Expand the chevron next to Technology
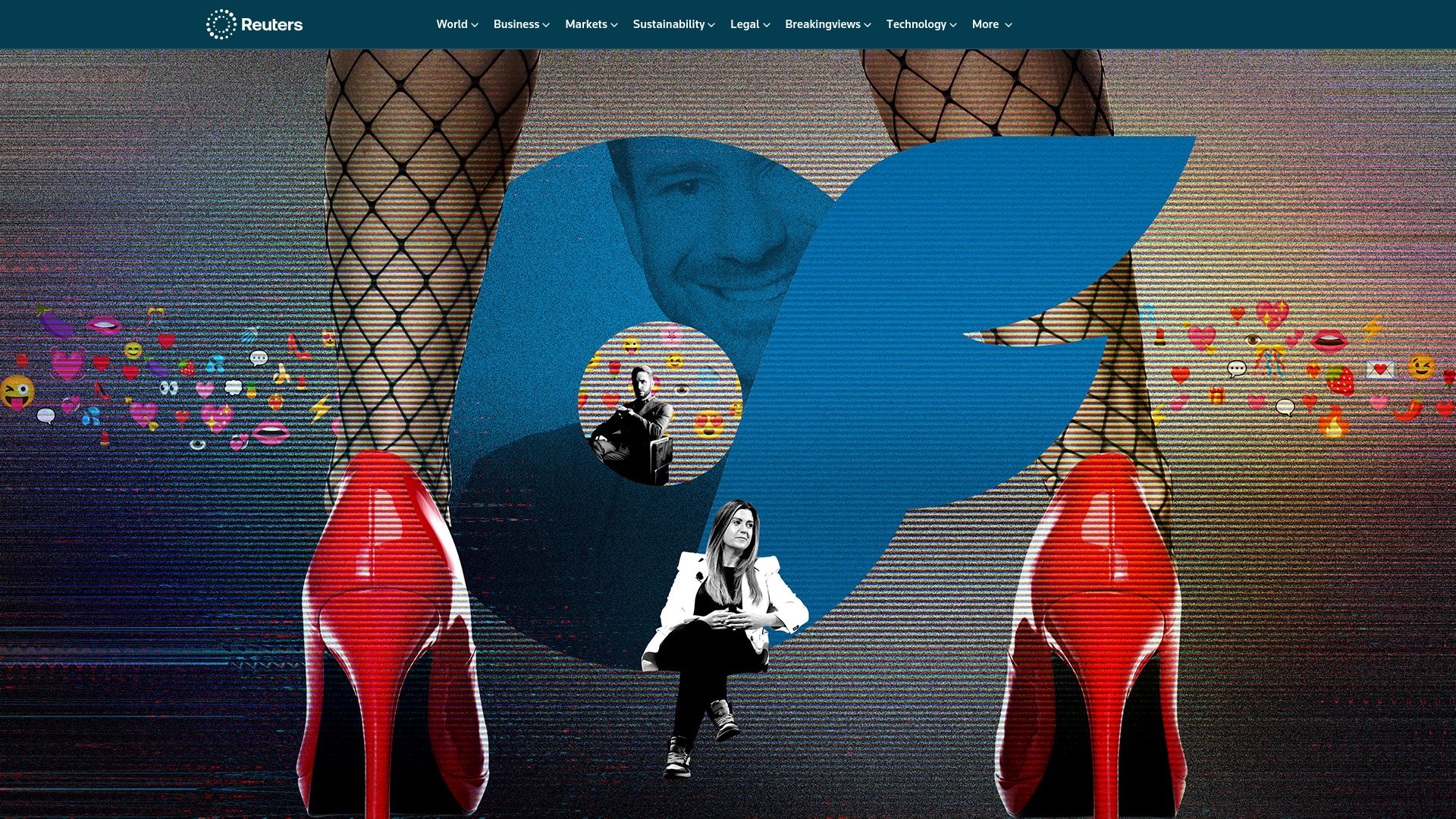The image size is (1456, 819). click(x=953, y=25)
